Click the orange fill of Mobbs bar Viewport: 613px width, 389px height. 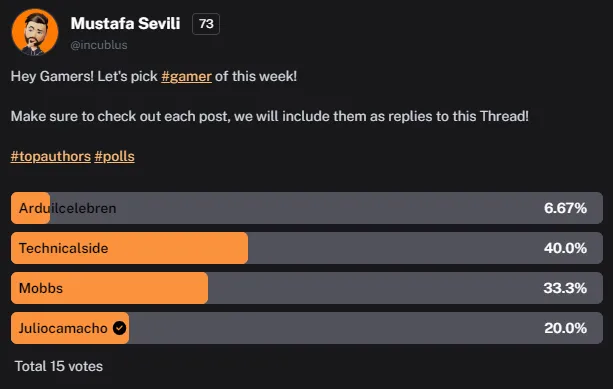(x=109, y=288)
